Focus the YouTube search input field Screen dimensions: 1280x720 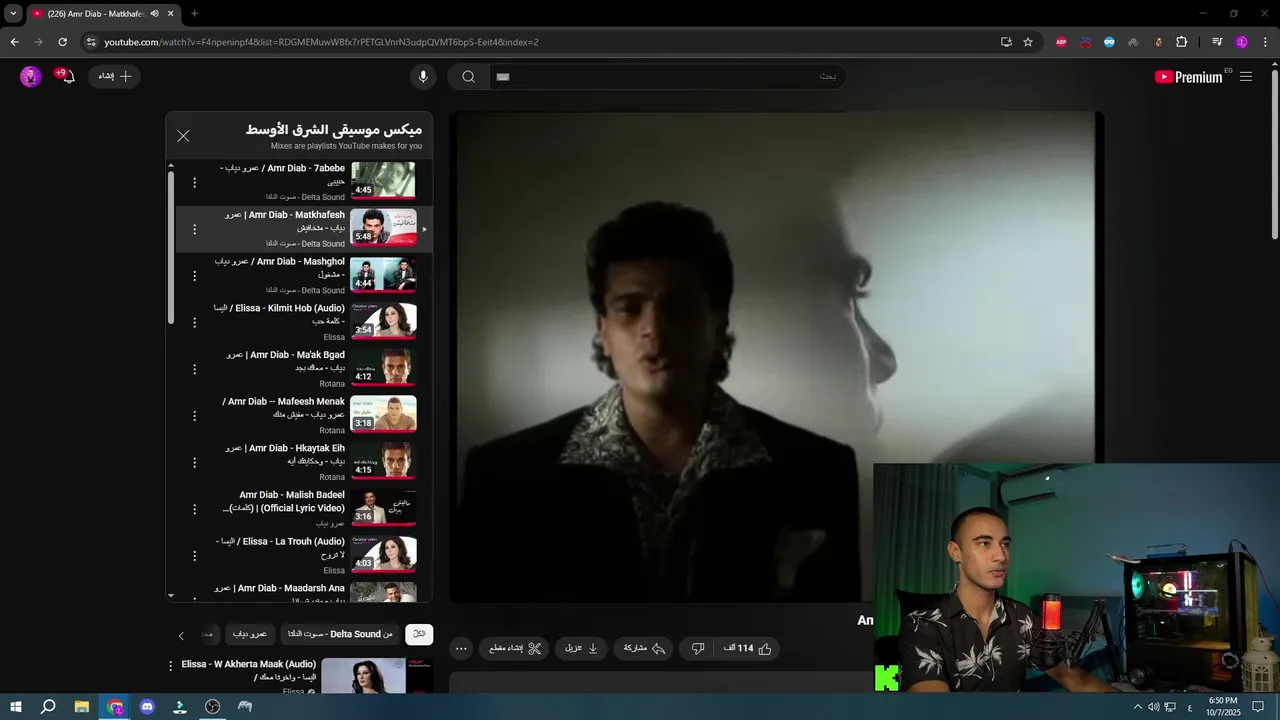667,77
